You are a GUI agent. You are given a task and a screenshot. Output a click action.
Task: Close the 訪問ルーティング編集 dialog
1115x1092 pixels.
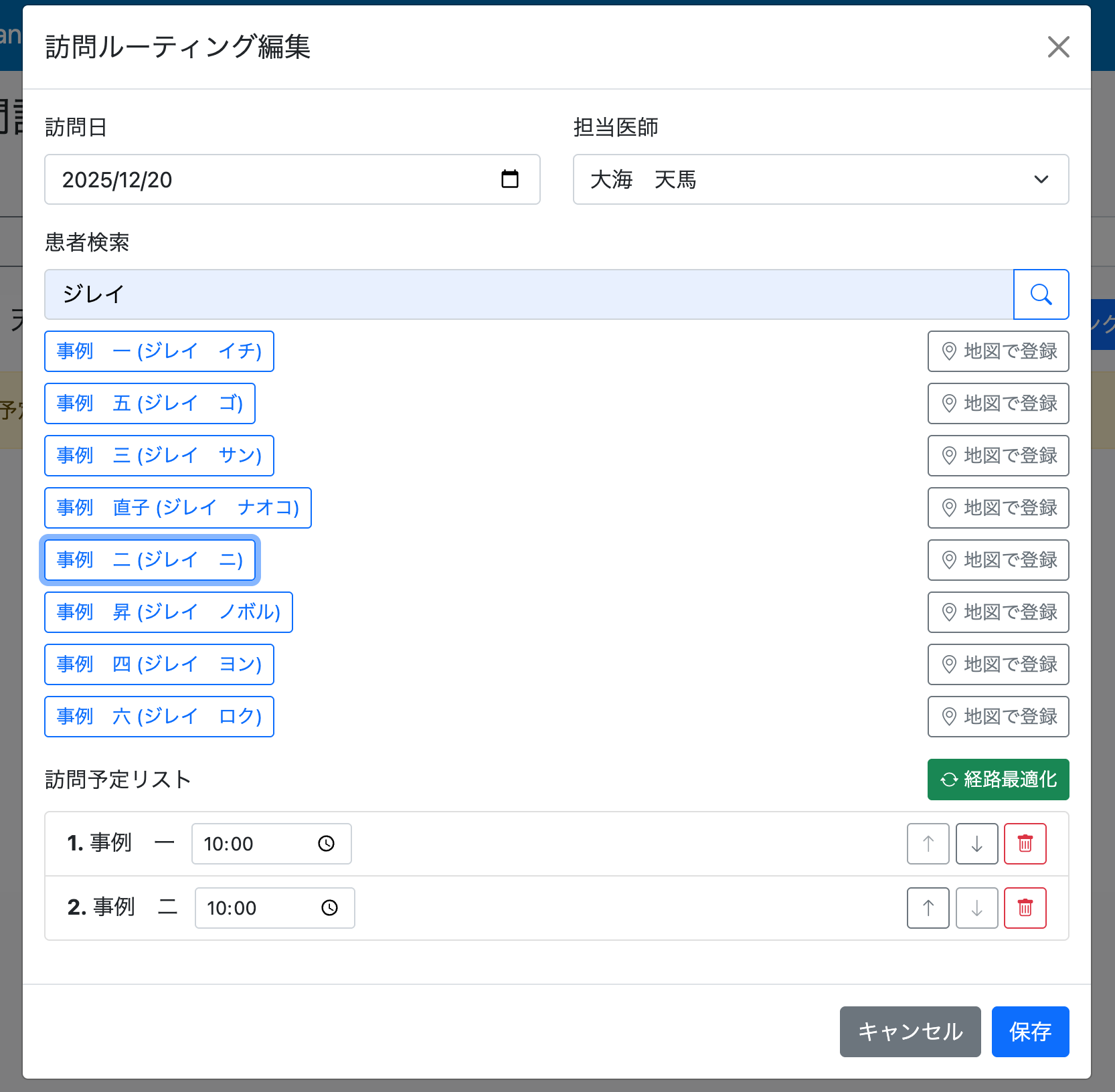pos(1058,47)
